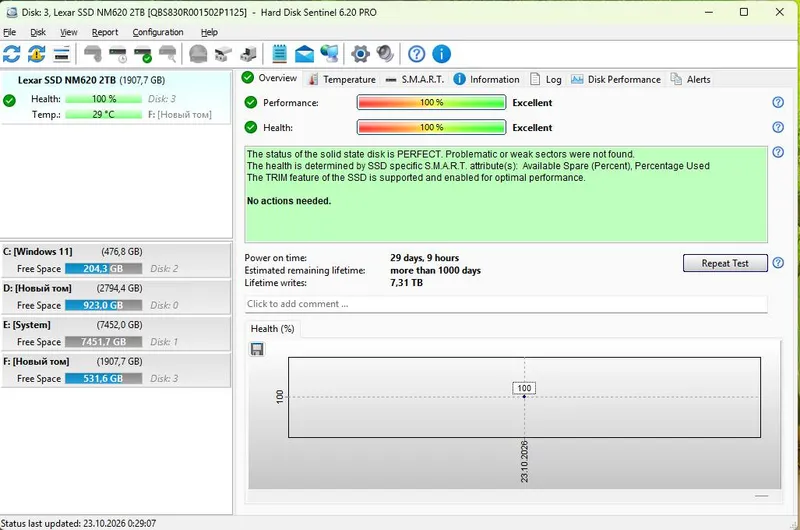Click the disk icon with green checkmark
This screenshot has width=800, height=530.
pos(143,54)
